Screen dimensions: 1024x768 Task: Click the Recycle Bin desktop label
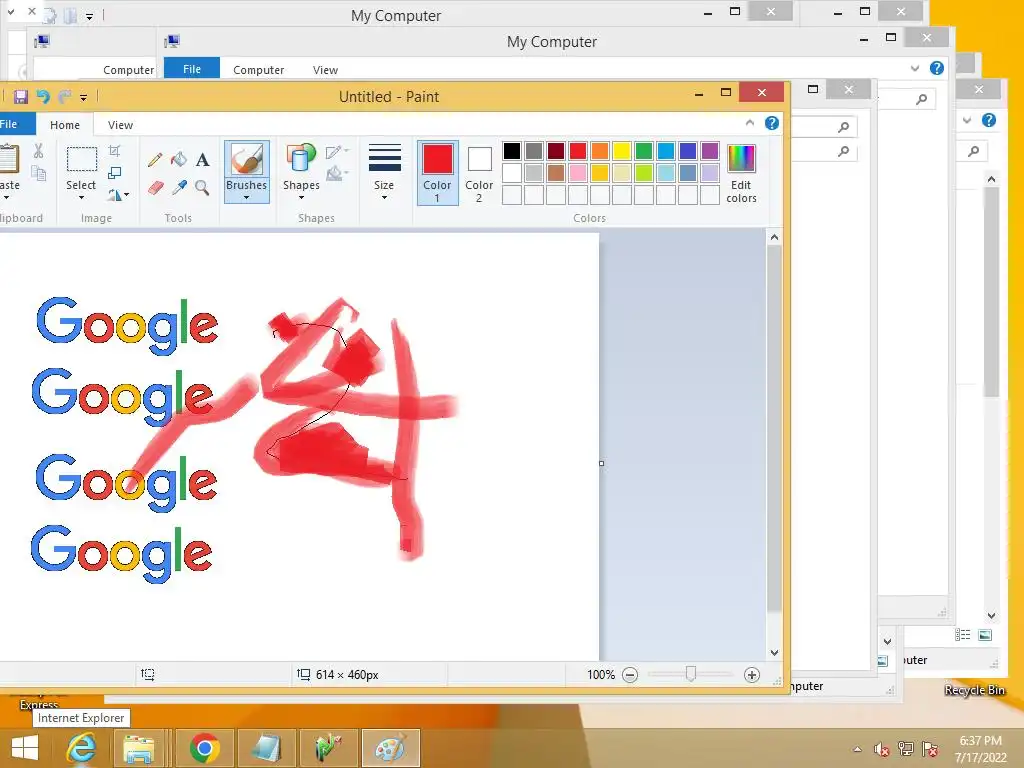[x=974, y=690]
